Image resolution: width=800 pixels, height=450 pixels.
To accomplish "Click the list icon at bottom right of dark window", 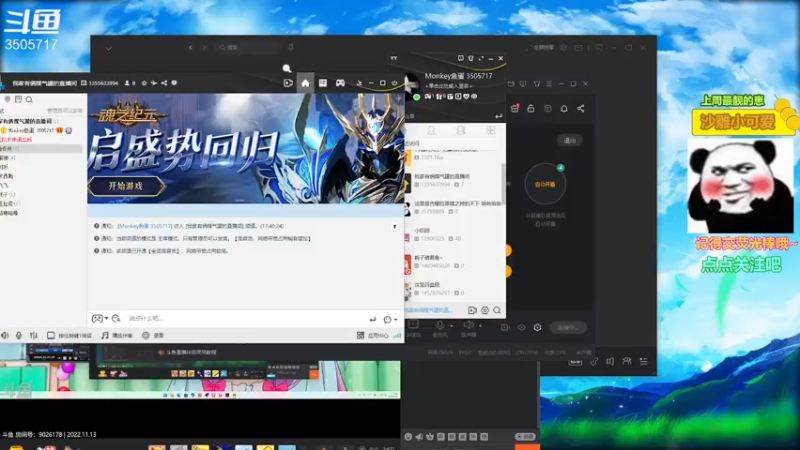I will (x=643, y=361).
